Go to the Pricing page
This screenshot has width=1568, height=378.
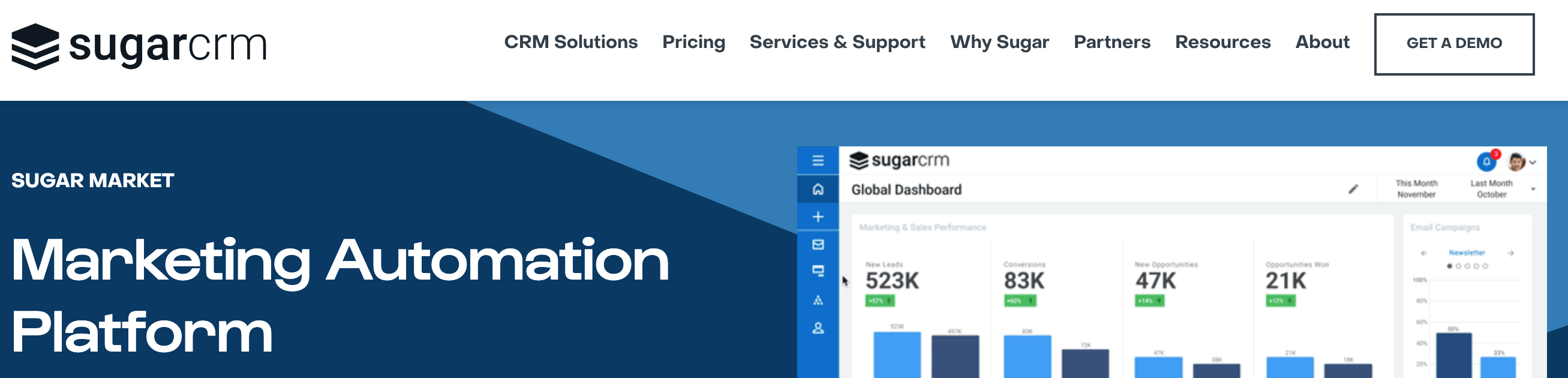click(x=694, y=42)
